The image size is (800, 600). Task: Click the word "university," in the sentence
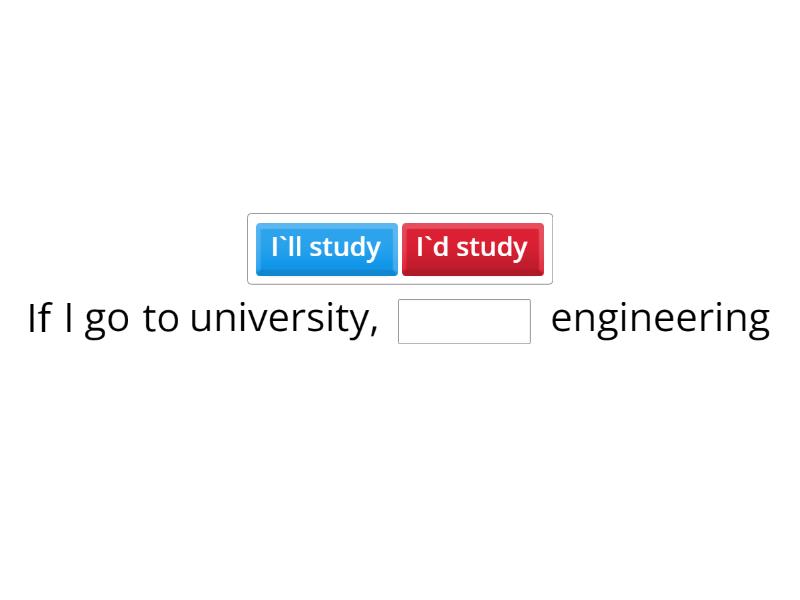click(284, 319)
